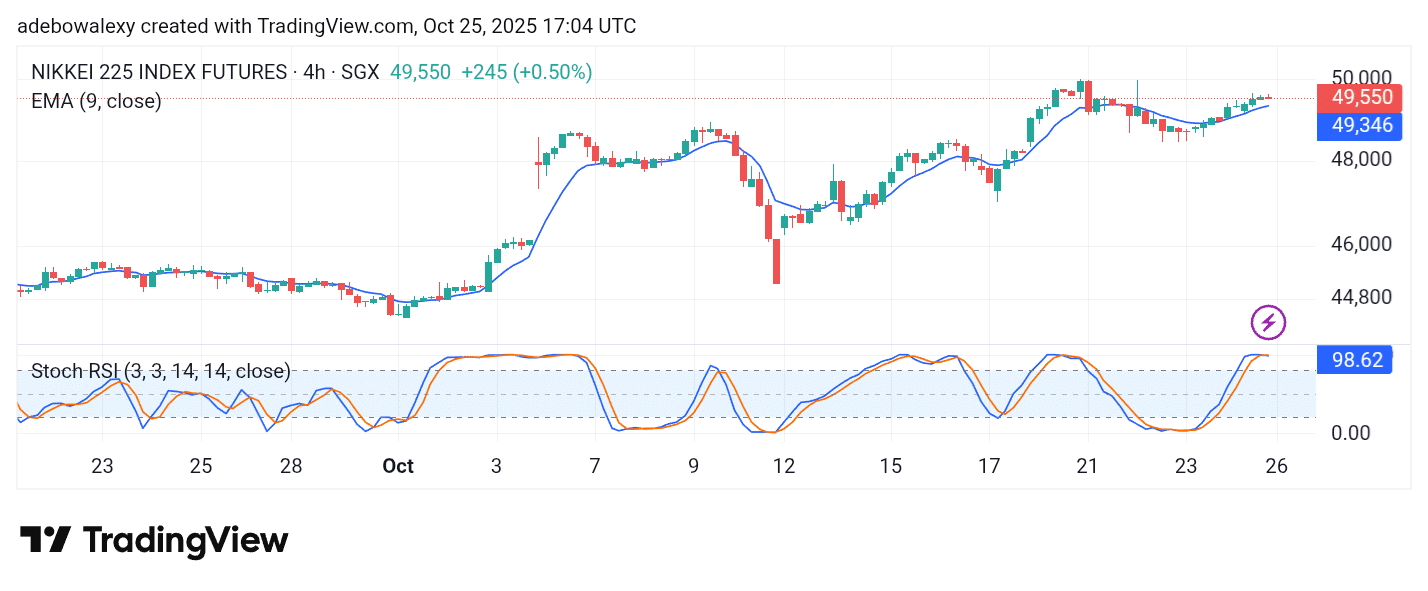Click the Oct label on the time axis
Image resolution: width=1428 pixels, height=591 pixels.
(x=398, y=466)
